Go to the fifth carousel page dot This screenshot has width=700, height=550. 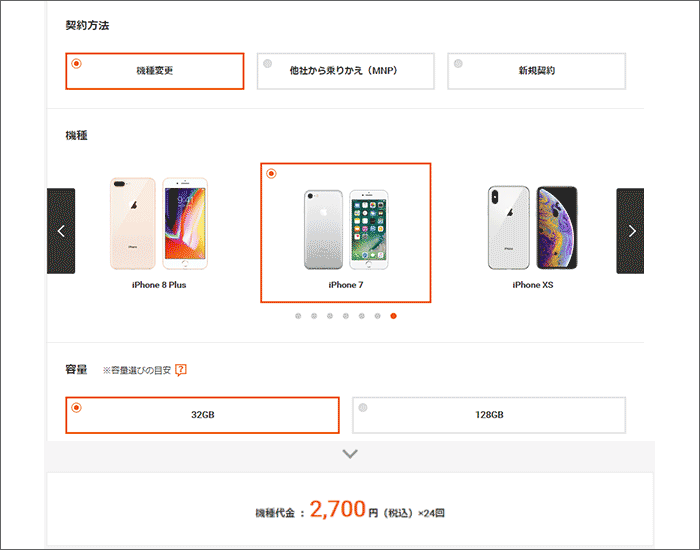tap(362, 316)
